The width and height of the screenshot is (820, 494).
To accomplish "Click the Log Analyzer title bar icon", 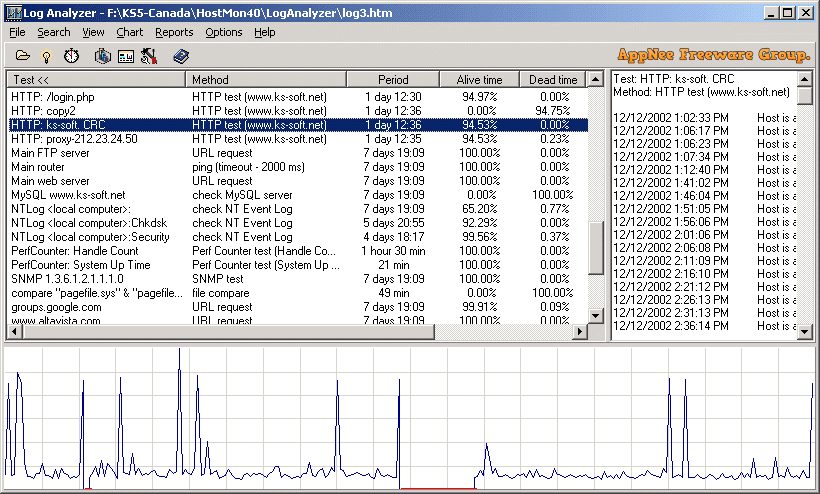I will [x=14, y=13].
